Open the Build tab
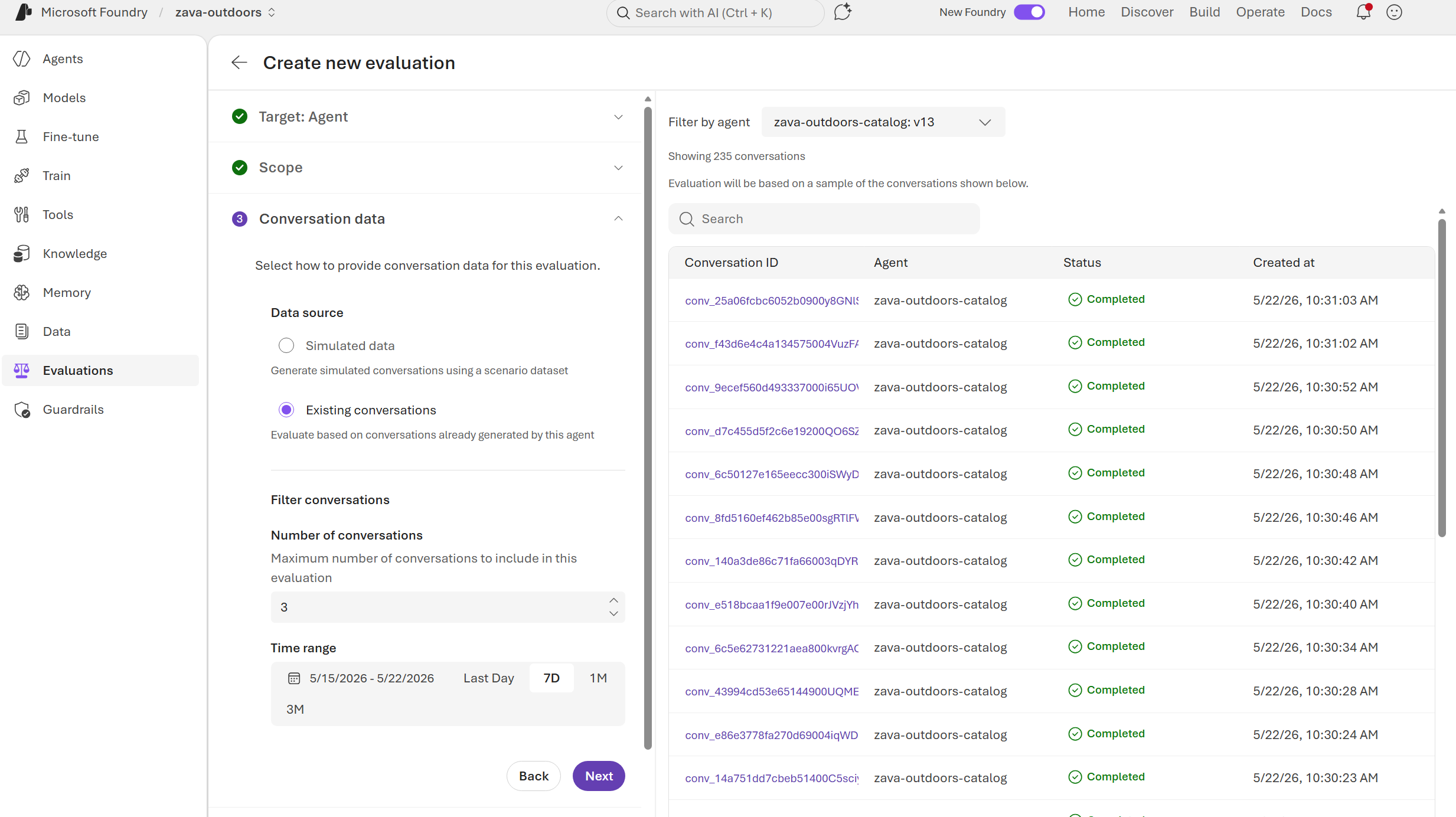1456x817 pixels. pos(1204,12)
